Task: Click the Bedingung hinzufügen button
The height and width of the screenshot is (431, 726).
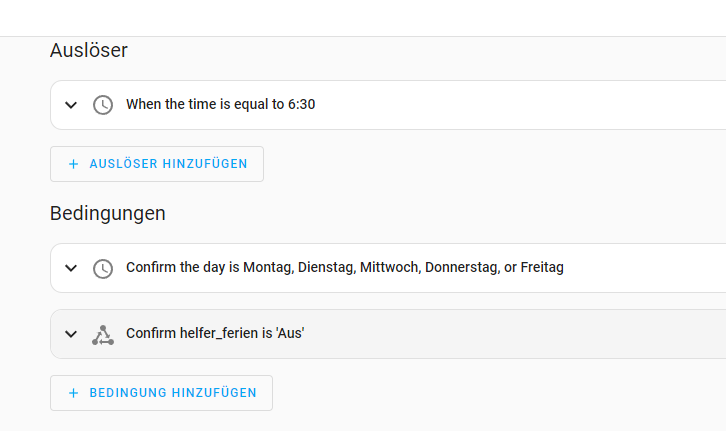Action: (162, 393)
